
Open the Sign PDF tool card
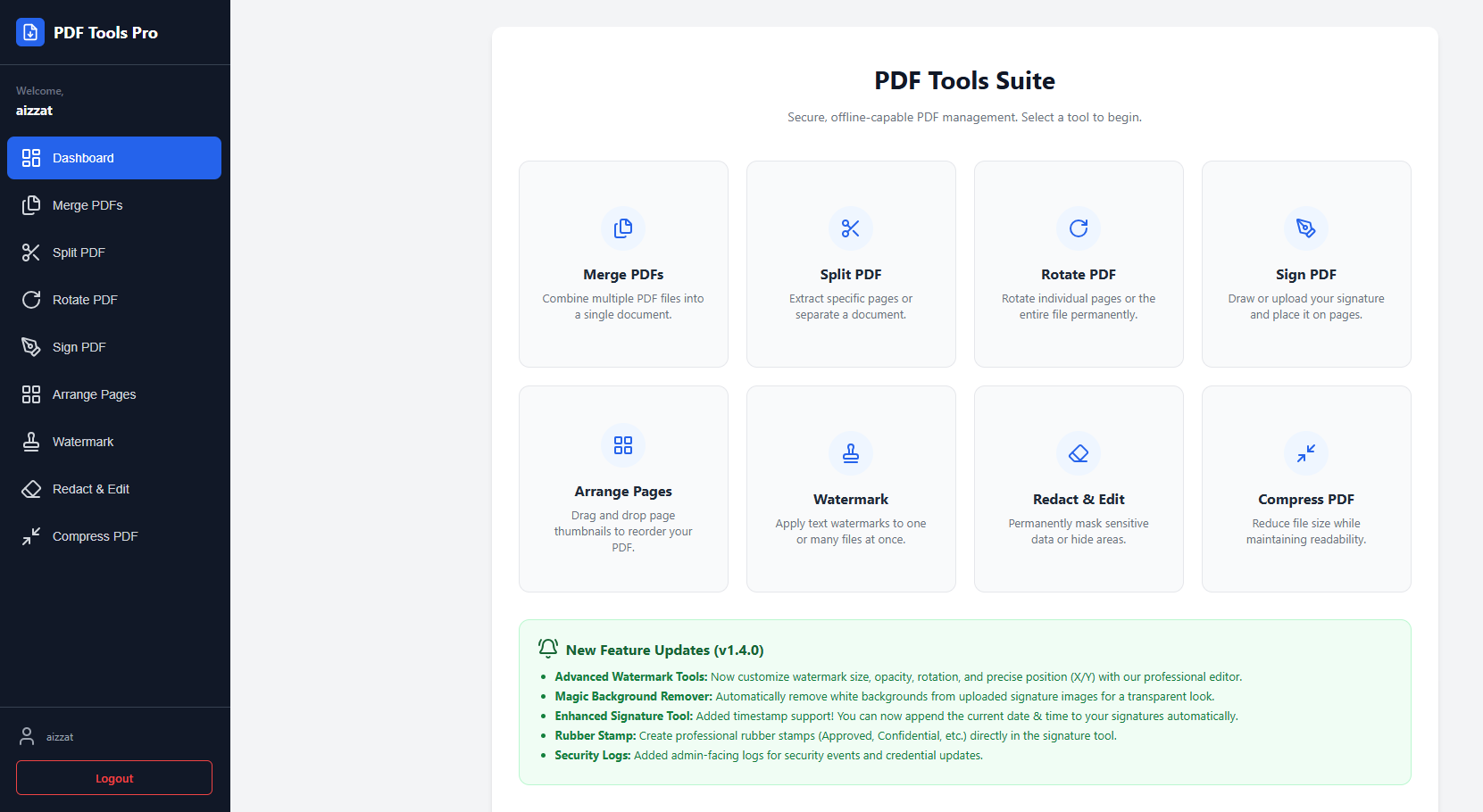point(1305,264)
